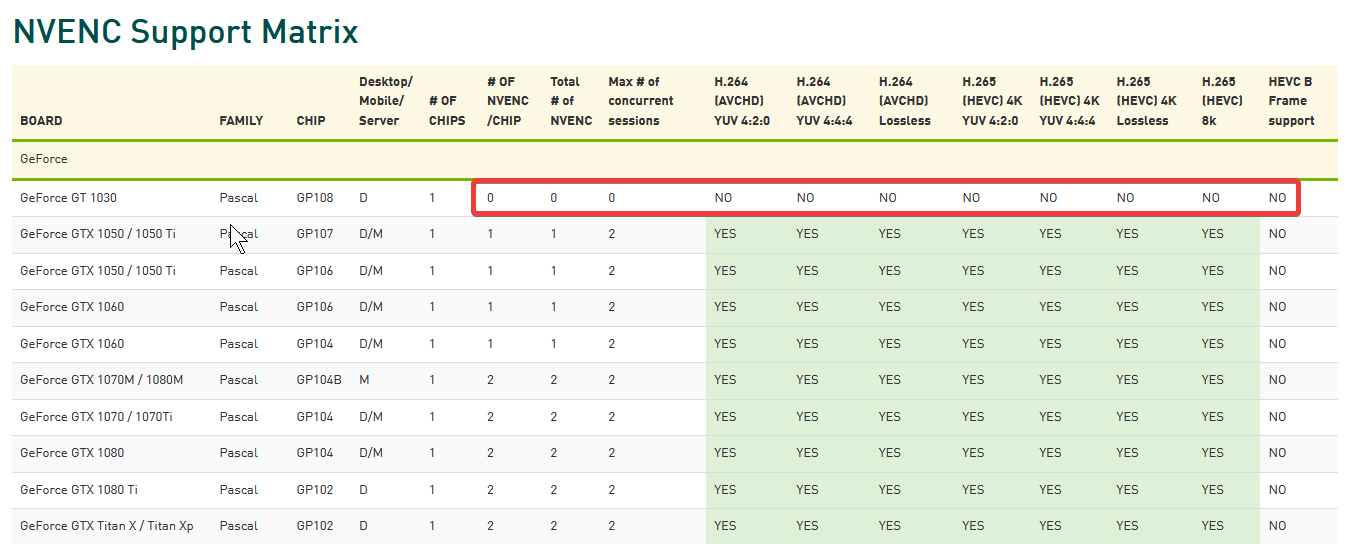Select the GeForce GTX 1070M / 1080M row
The height and width of the screenshot is (544, 1352).
[101, 380]
